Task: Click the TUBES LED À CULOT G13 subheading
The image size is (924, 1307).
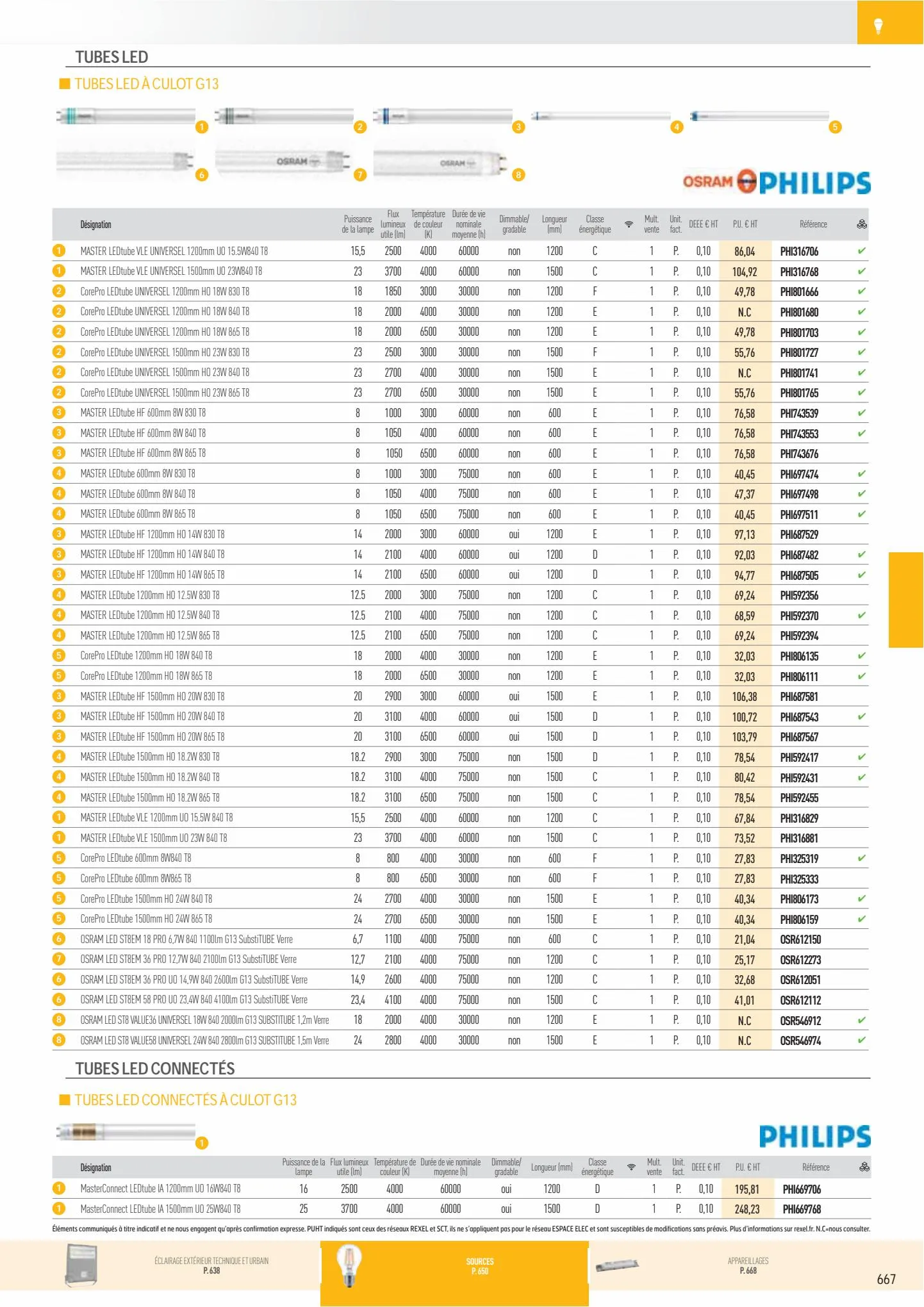Action: (147, 84)
